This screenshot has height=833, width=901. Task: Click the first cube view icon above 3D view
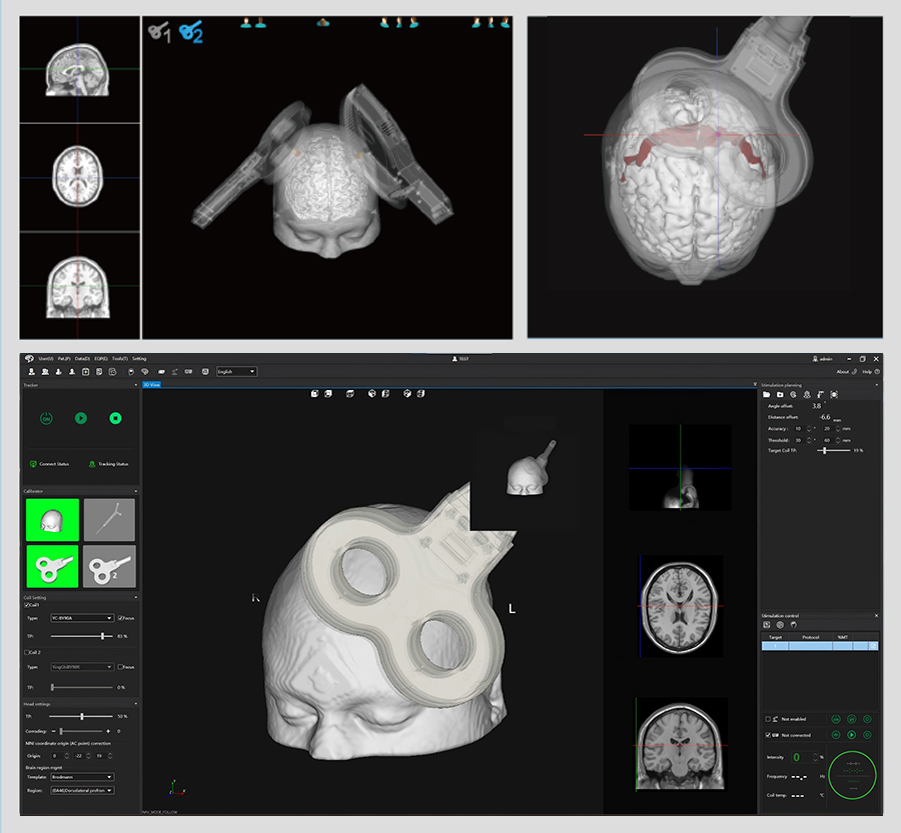pyautogui.click(x=315, y=394)
